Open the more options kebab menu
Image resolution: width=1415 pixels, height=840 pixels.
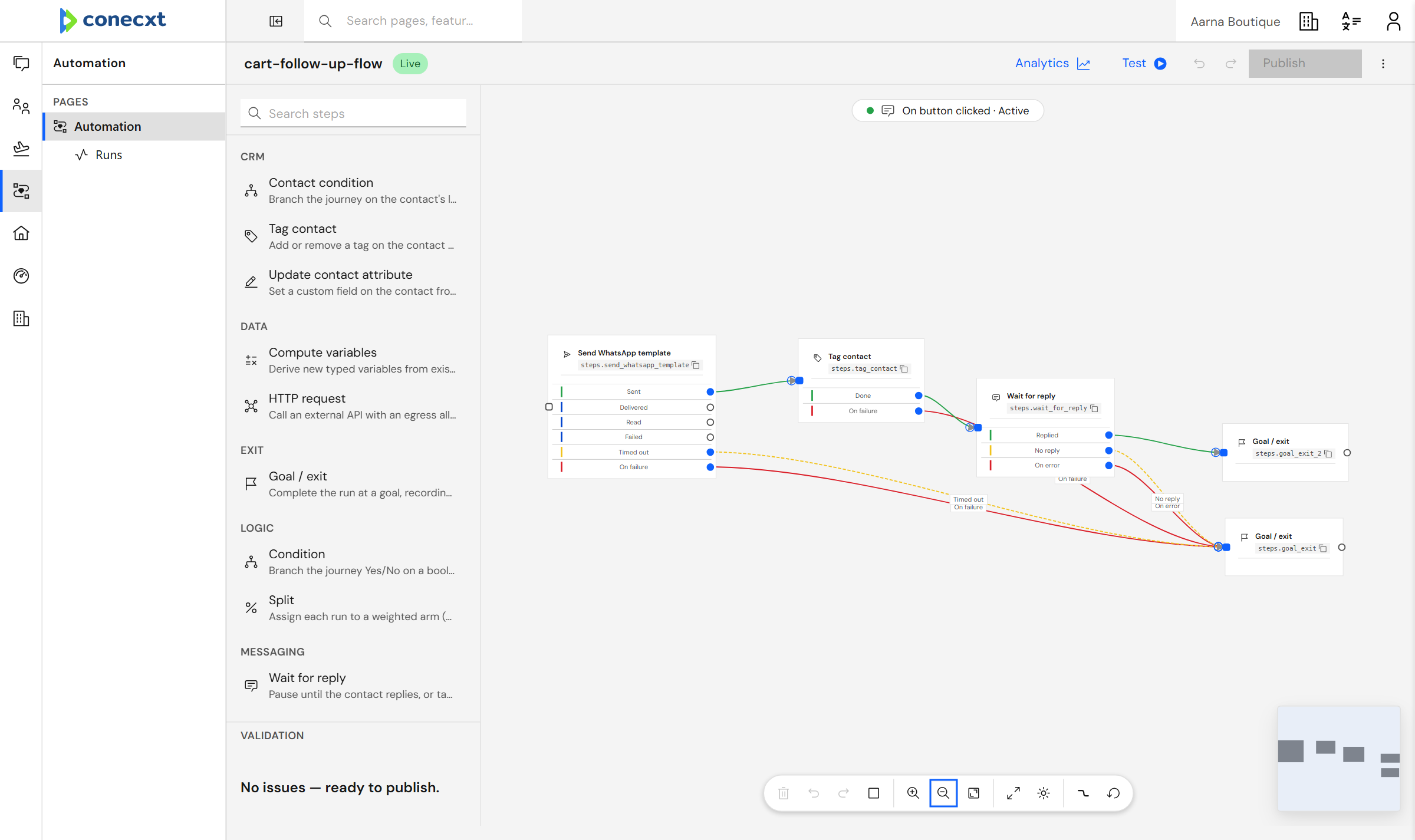coord(1383,64)
